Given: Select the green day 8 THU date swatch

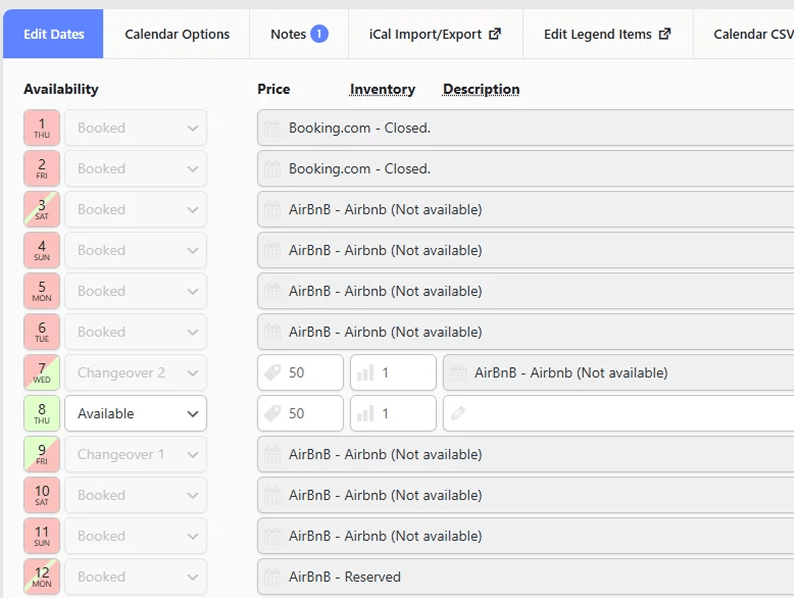Looking at the screenshot, I should (42, 413).
